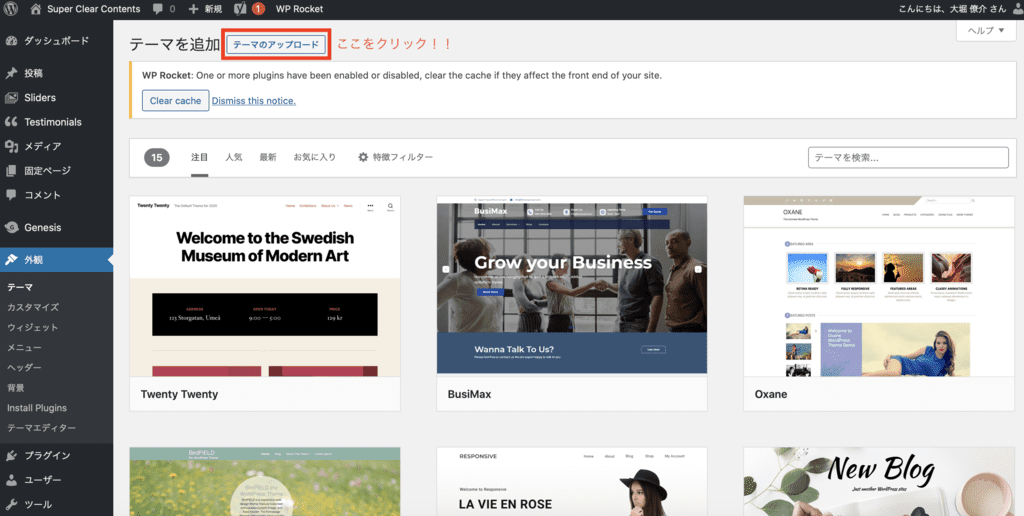Click the Genesis icon in sidebar
1024x516 pixels.
(x=11, y=227)
